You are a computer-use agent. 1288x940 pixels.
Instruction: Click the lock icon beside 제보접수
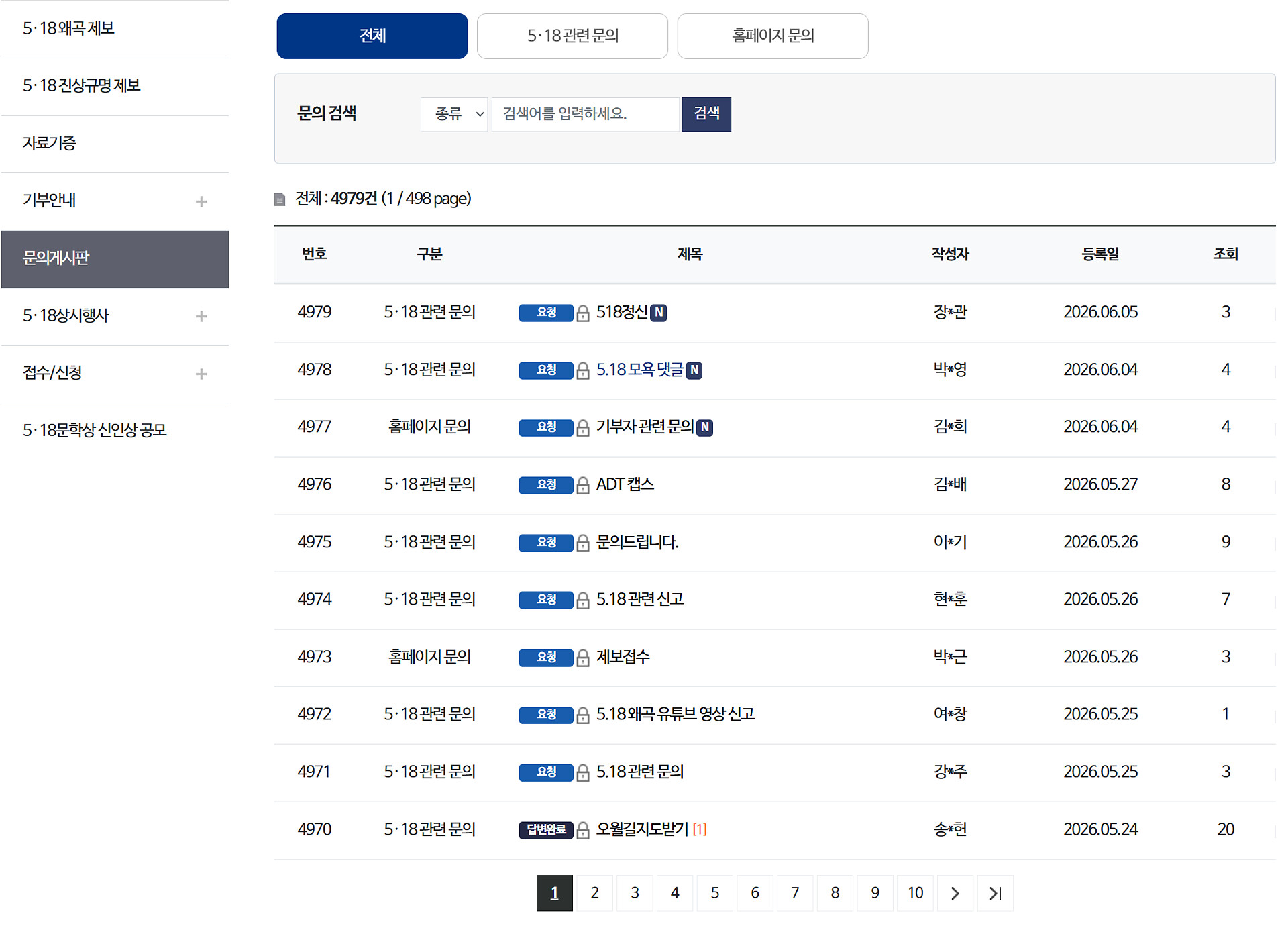583,658
